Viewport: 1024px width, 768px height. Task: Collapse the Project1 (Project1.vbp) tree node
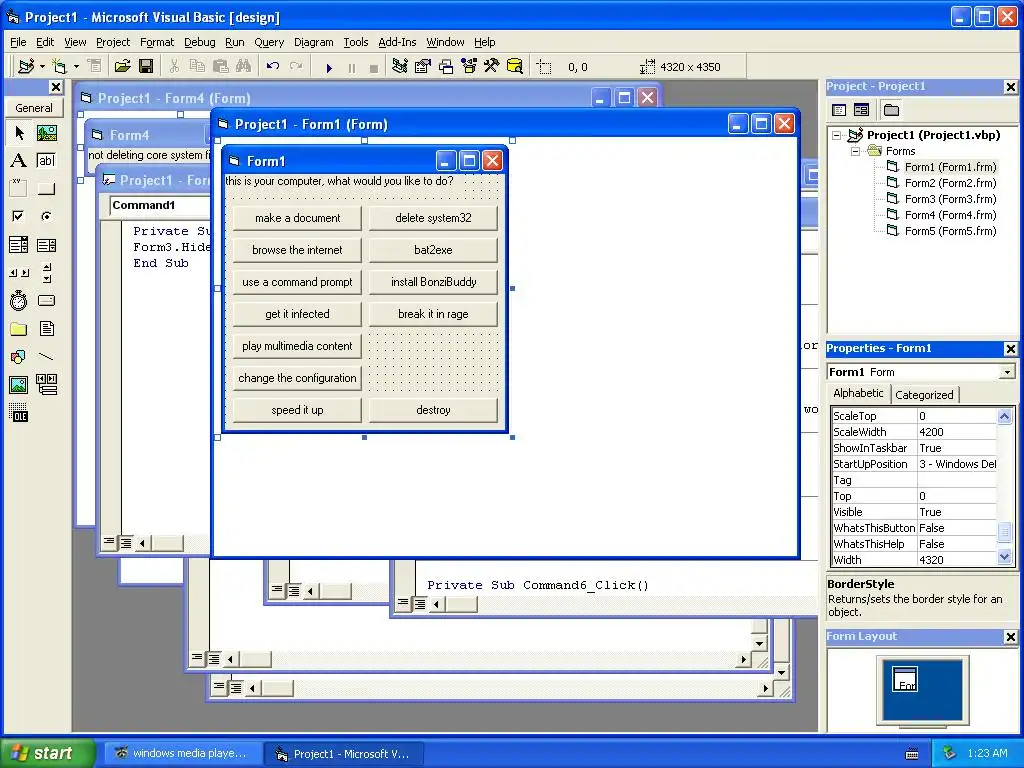tap(837, 135)
